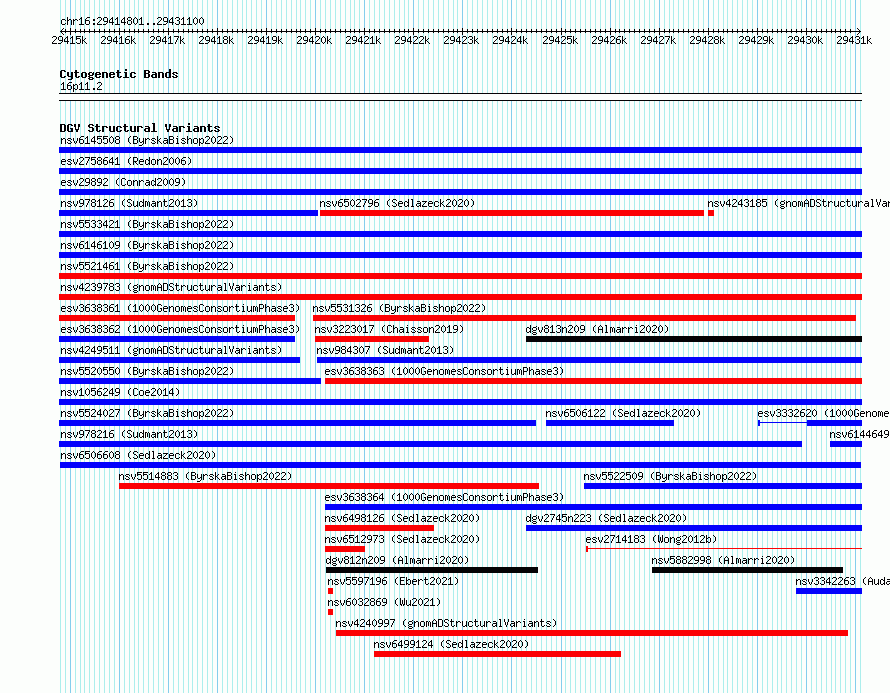Select the red bar under nsv6499124
Image resolution: width=890 pixels, height=693 pixels.
(x=497, y=654)
